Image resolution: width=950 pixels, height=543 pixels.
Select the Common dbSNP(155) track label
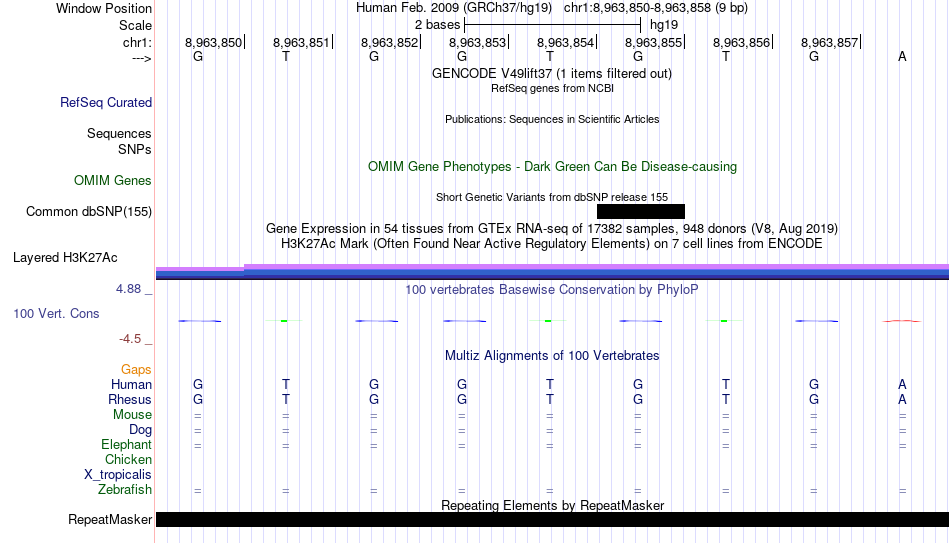88,212
